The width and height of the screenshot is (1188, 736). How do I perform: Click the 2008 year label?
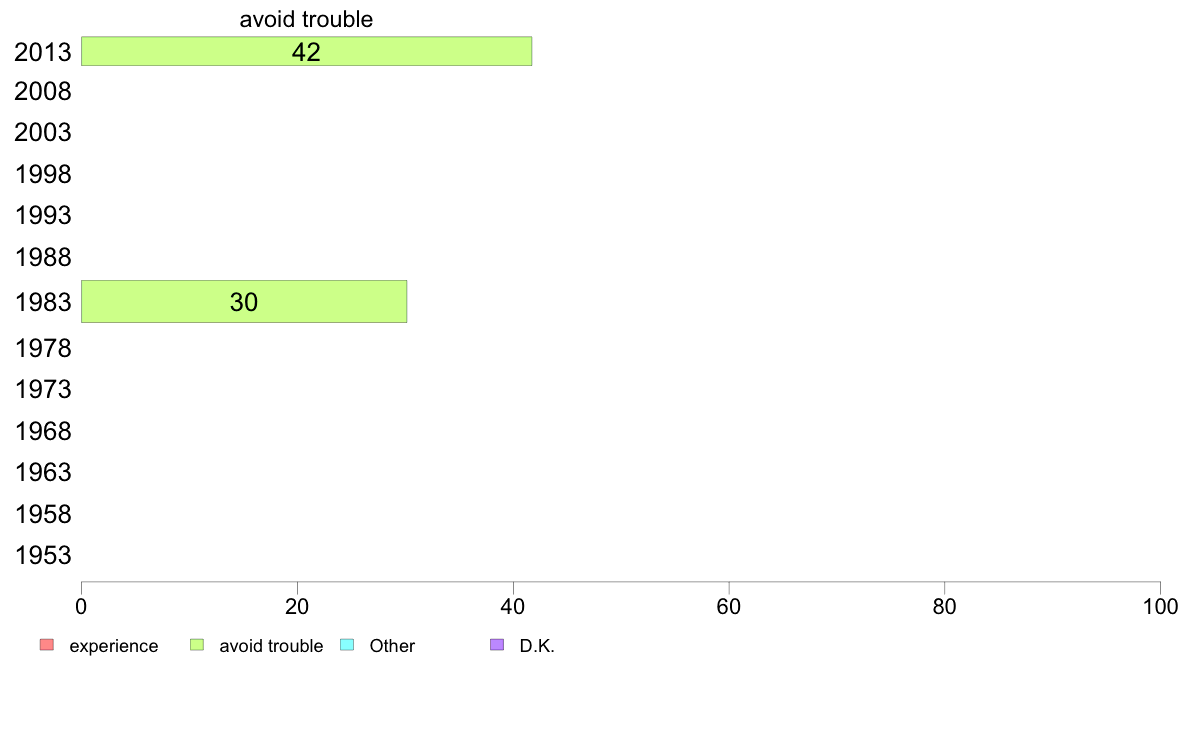(42, 92)
